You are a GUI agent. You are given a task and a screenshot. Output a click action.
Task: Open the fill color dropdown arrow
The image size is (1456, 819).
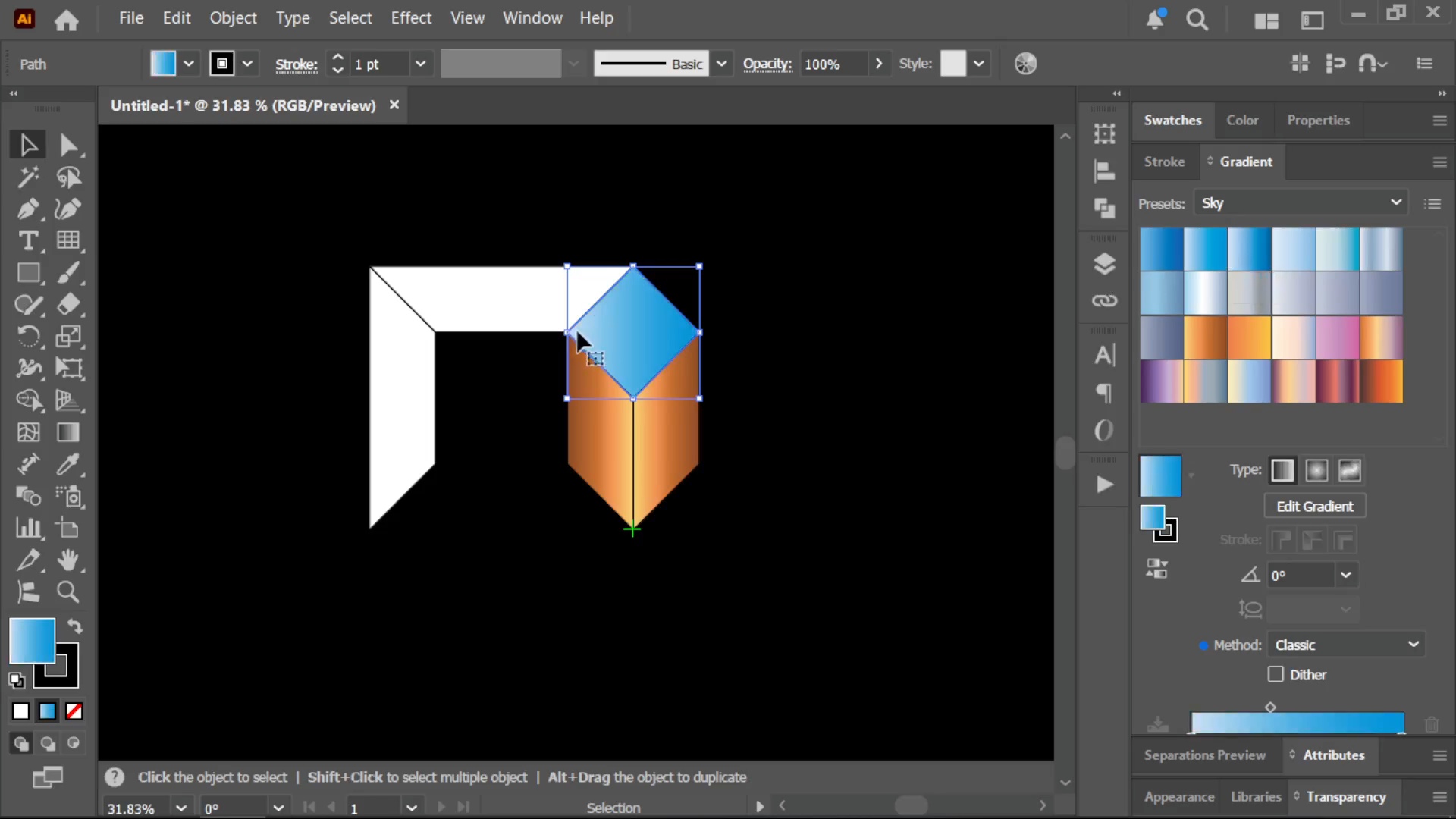[x=189, y=64]
